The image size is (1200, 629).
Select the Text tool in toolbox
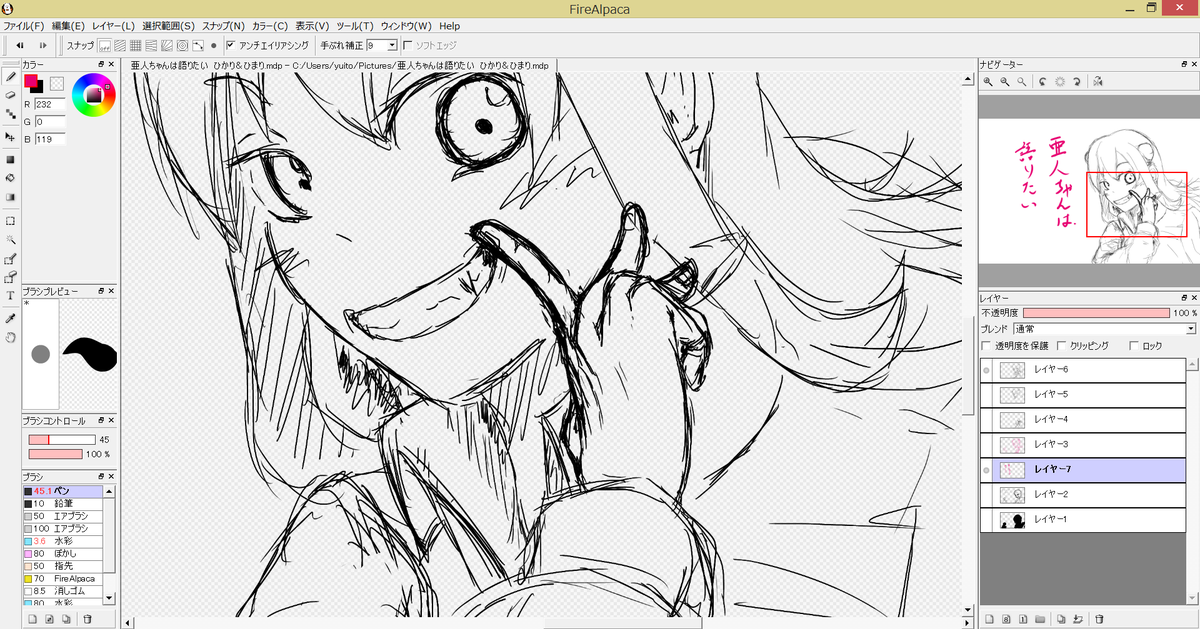[10, 296]
